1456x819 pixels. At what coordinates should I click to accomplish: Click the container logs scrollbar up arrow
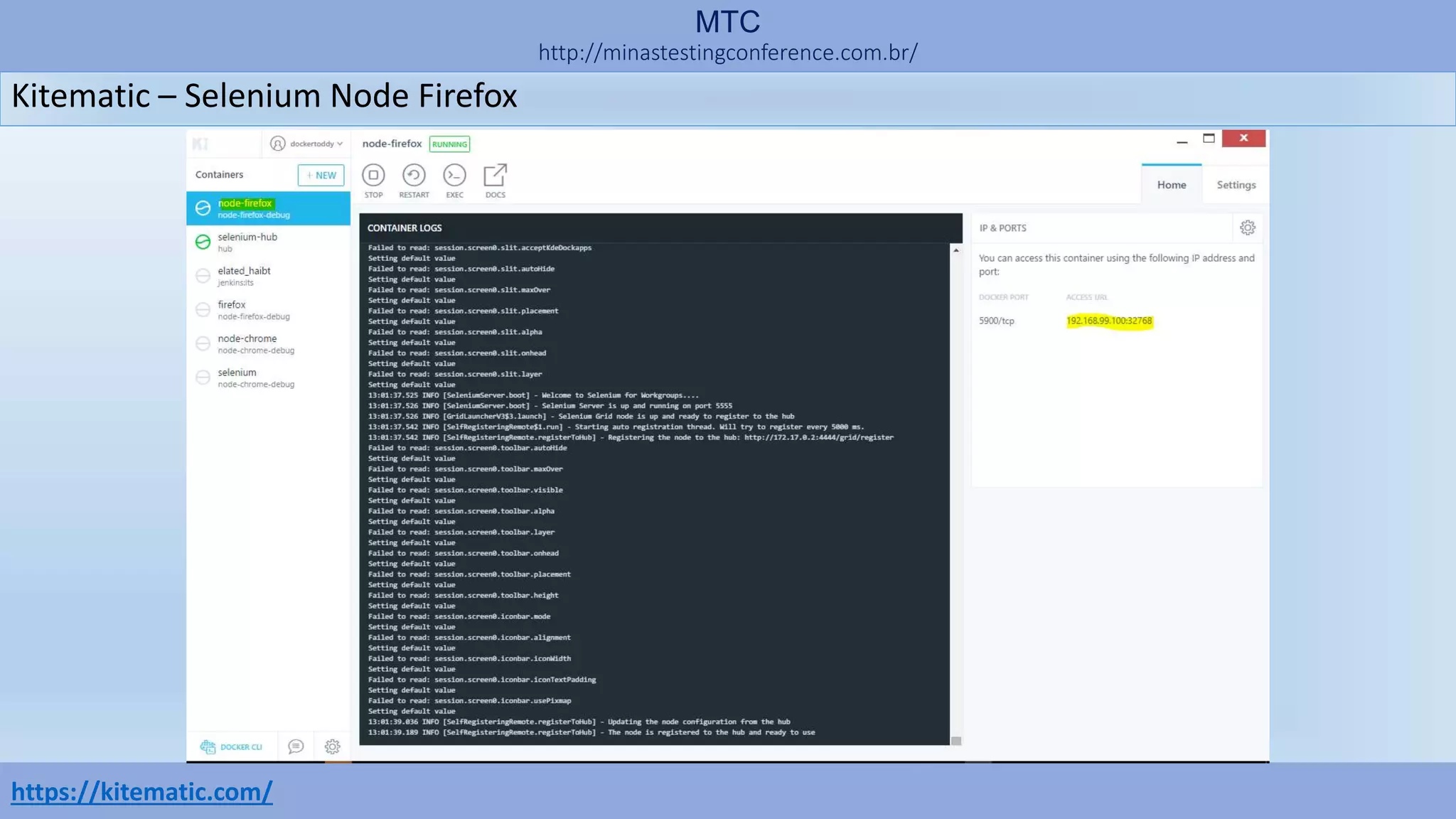tap(956, 250)
